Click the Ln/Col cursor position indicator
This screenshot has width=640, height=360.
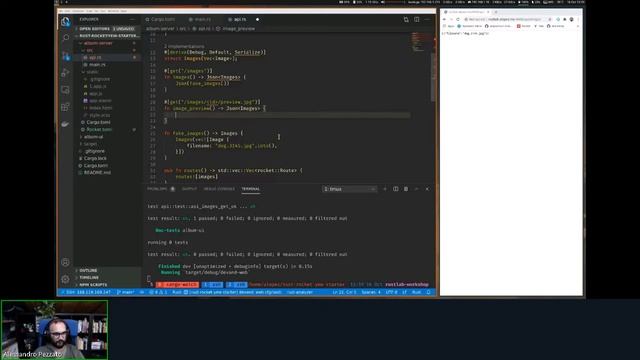[344, 292]
